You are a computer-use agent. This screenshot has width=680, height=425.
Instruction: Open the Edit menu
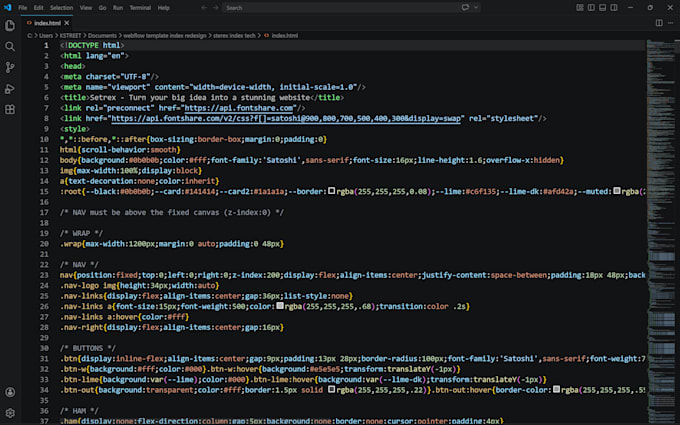coord(38,8)
